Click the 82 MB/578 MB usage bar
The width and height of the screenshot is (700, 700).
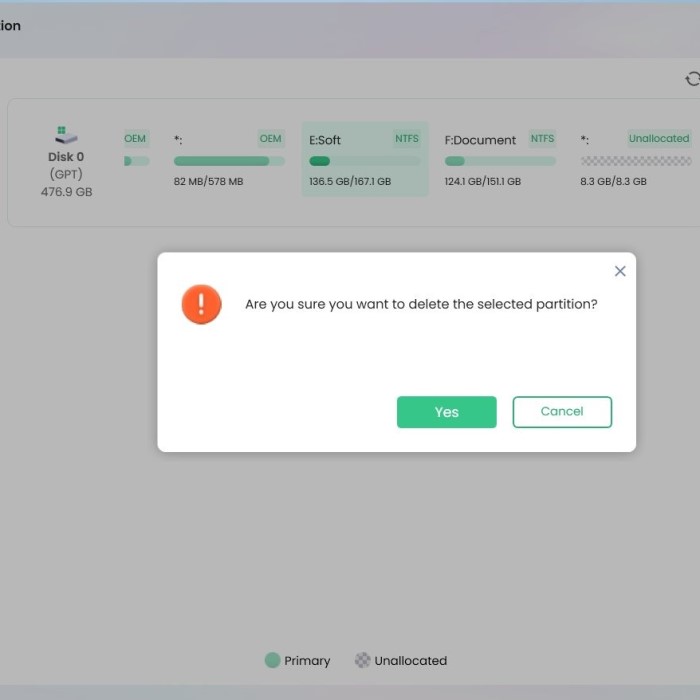[x=229, y=161]
